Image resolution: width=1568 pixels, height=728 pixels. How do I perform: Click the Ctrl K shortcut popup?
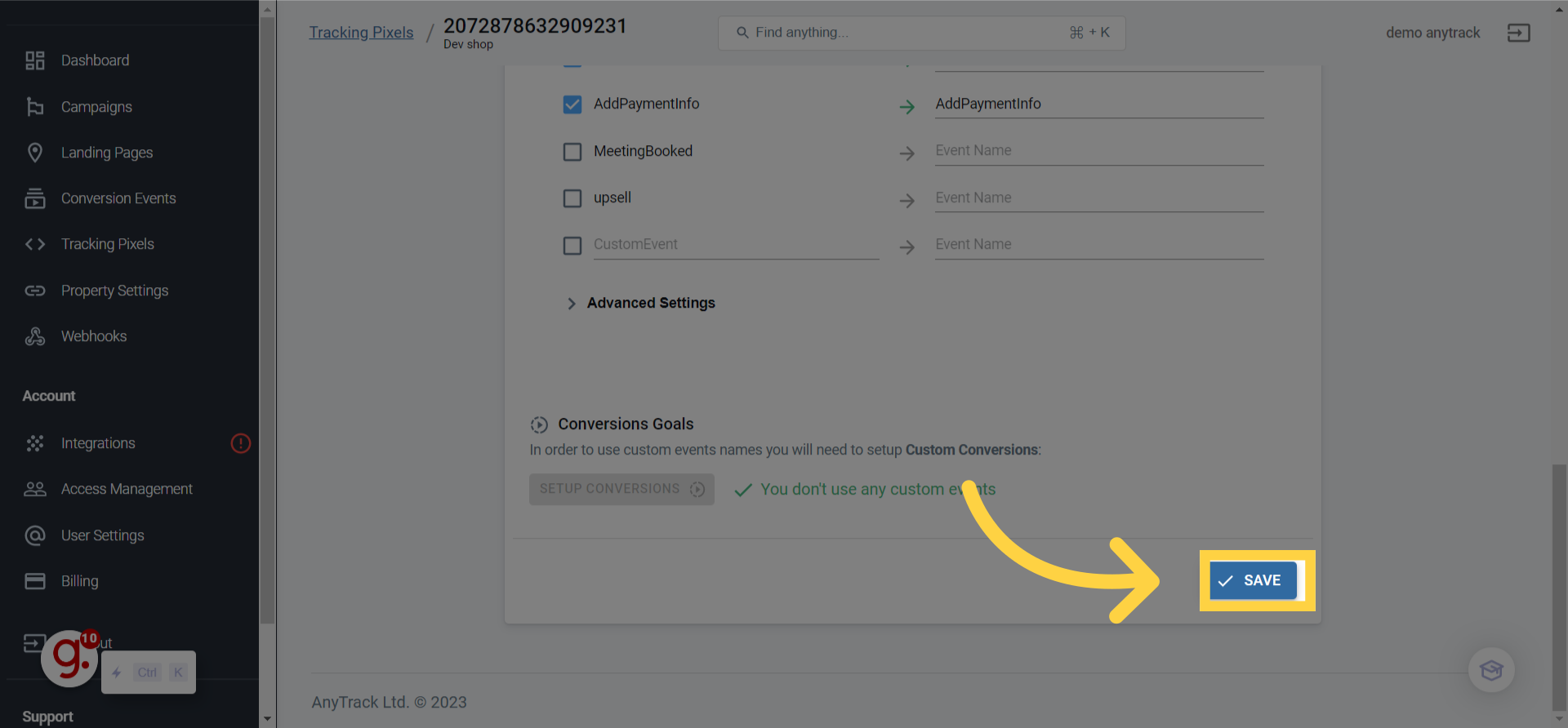(149, 673)
